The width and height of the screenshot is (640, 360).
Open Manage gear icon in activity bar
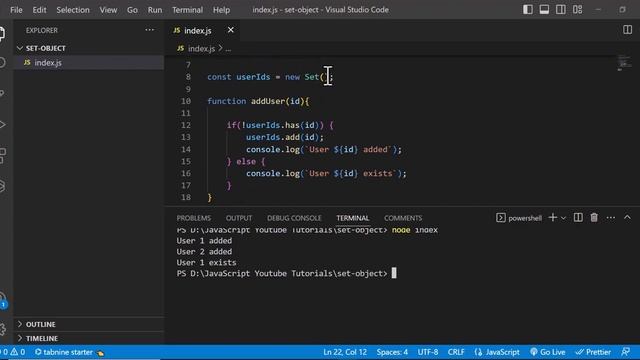tap(2, 329)
